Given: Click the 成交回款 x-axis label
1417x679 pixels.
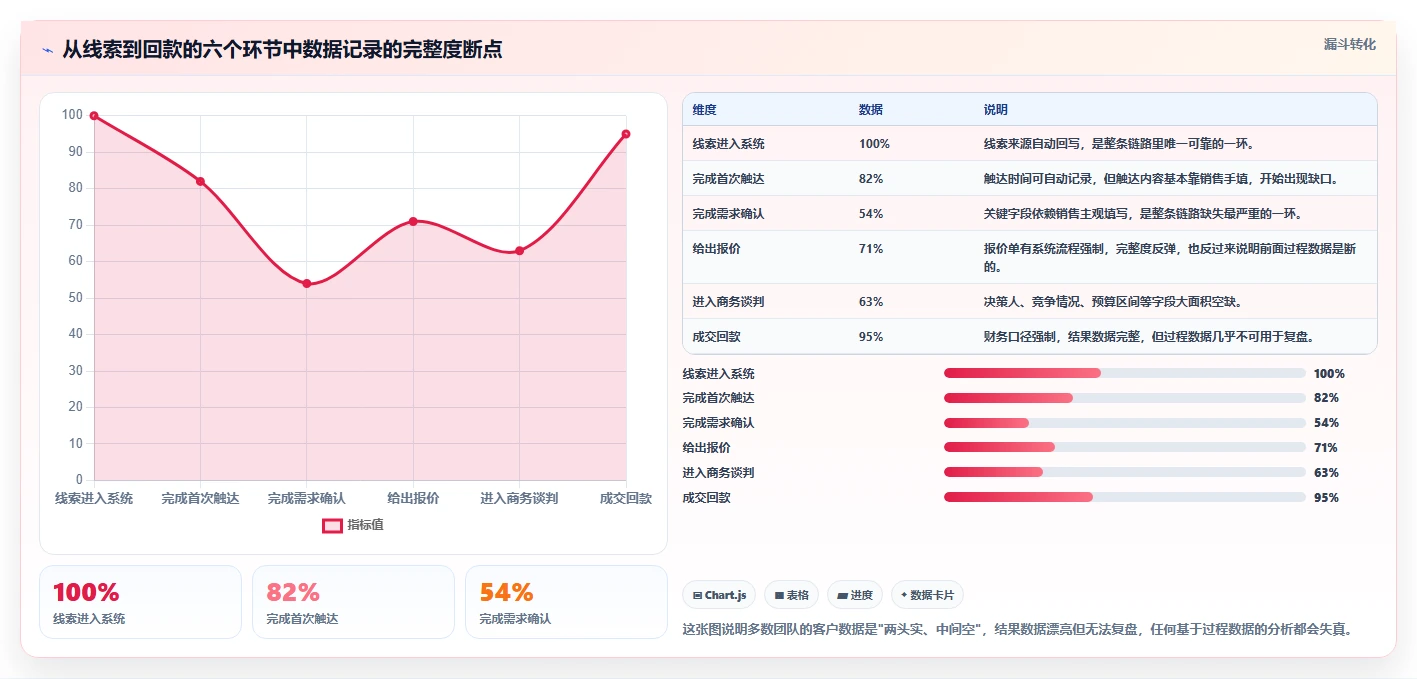Looking at the screenshot, I should [x=626, y=498].
